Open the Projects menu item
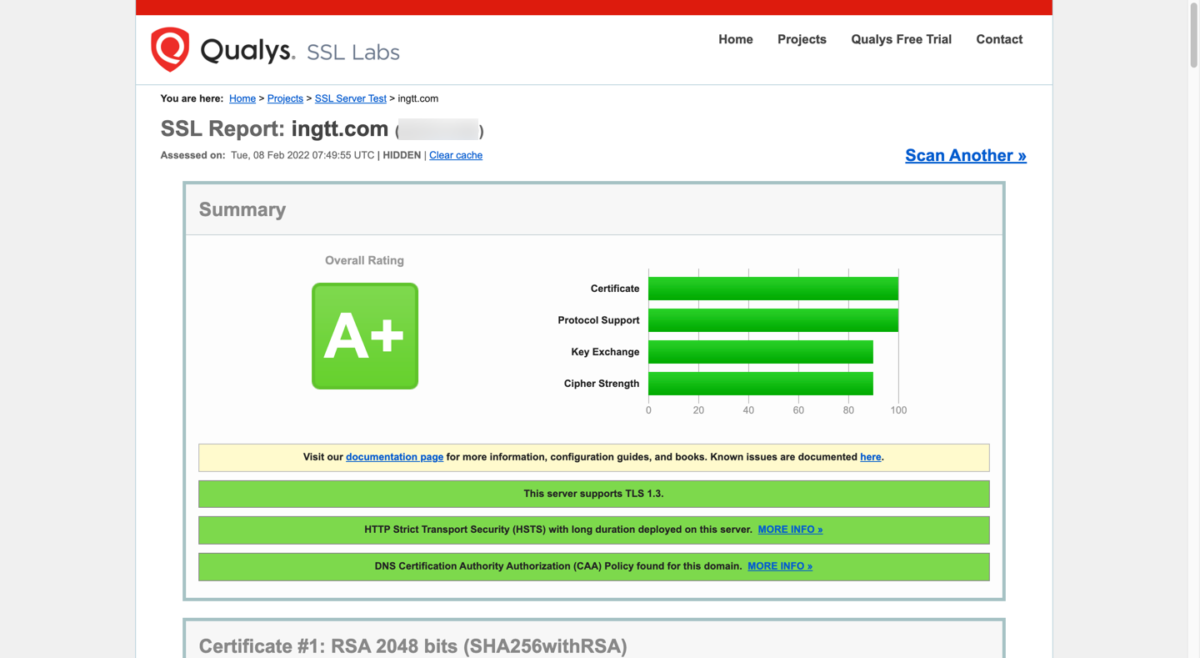The height and width of the screenshot is (658, 1200). 802,40
